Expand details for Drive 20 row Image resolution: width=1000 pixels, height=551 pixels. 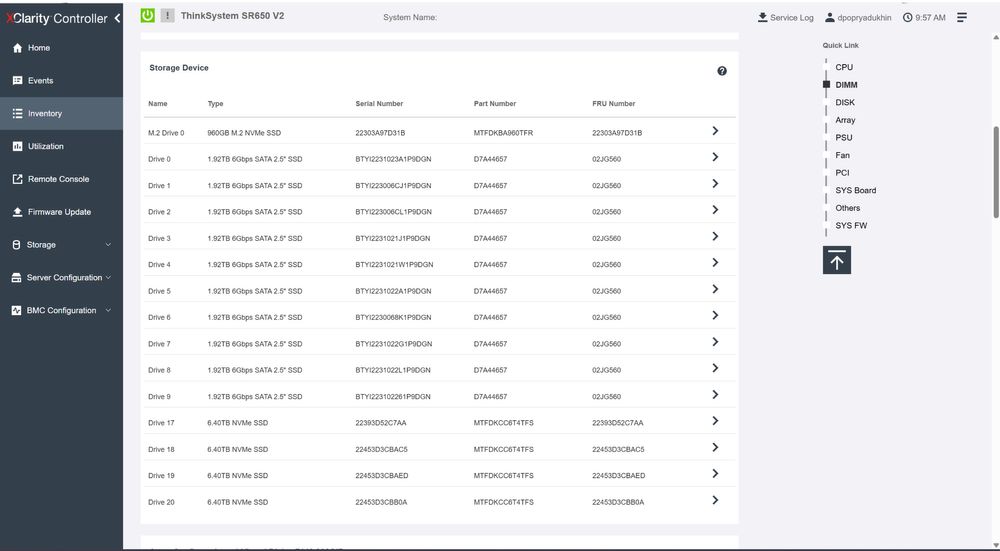tap(715, 501)
